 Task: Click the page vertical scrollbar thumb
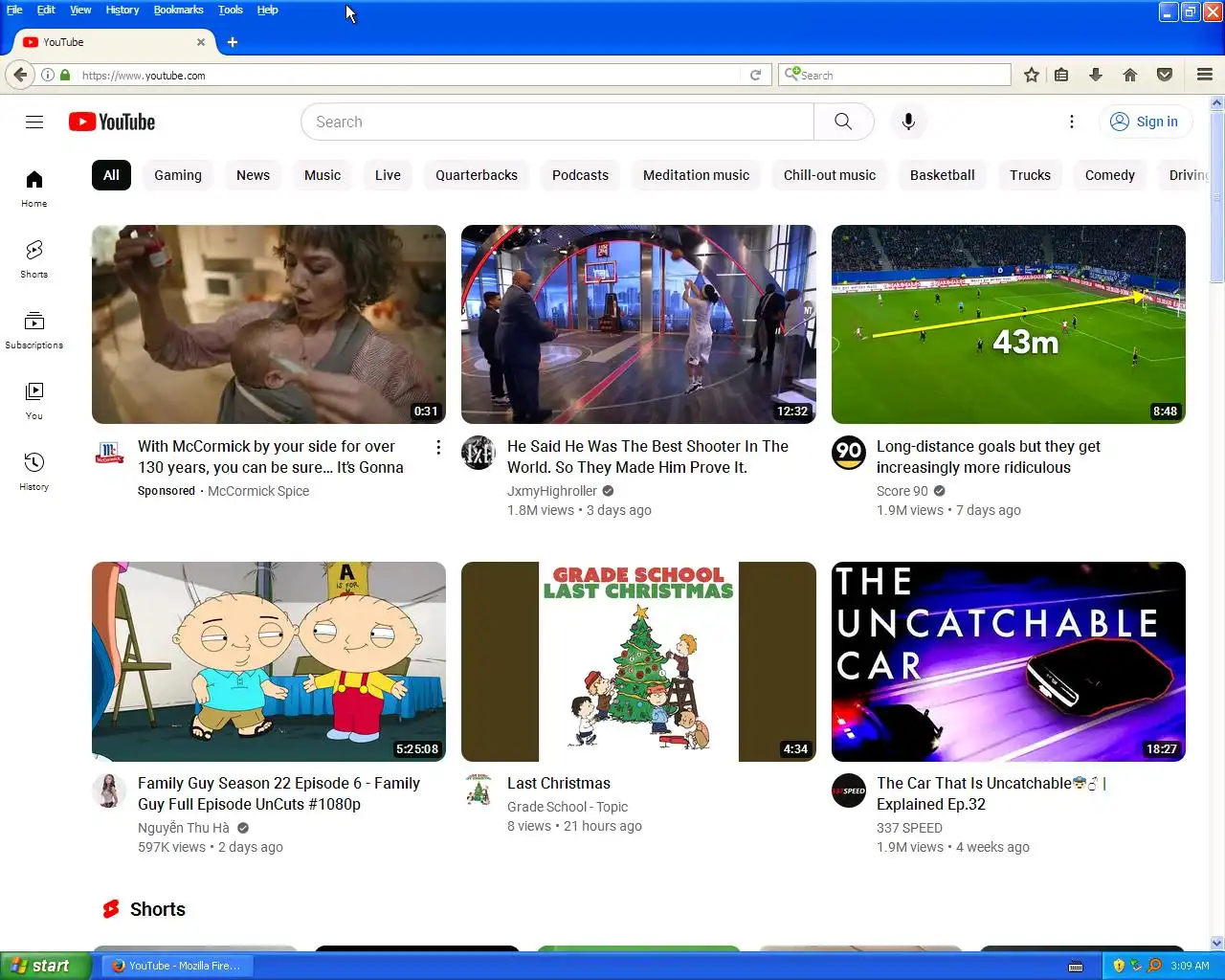click(1217, 196)
